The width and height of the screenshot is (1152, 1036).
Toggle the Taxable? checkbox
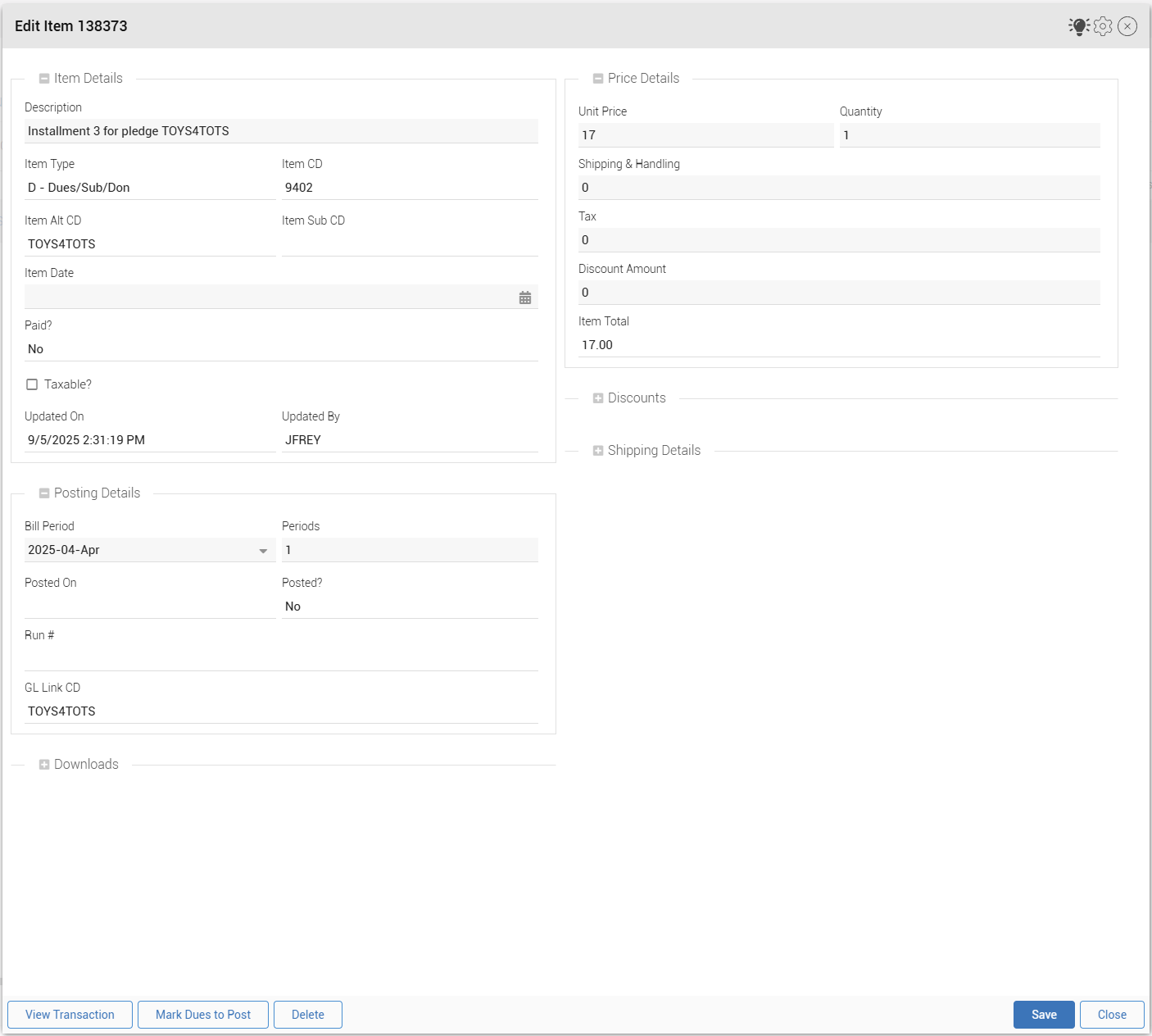pyautogui.click(x=32, y=384)
